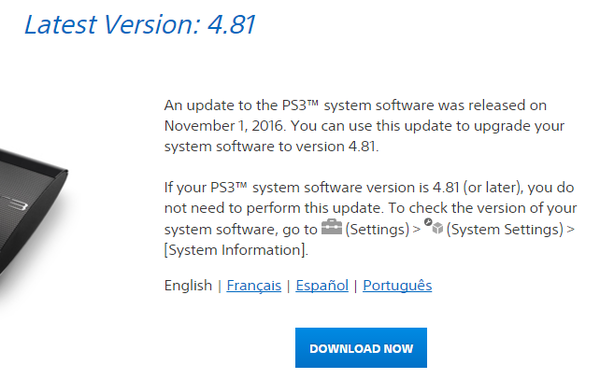Click the Settings toolbox icon
Image resolution: width=600 pixels, height=379 pixels.
click(331, 227)
